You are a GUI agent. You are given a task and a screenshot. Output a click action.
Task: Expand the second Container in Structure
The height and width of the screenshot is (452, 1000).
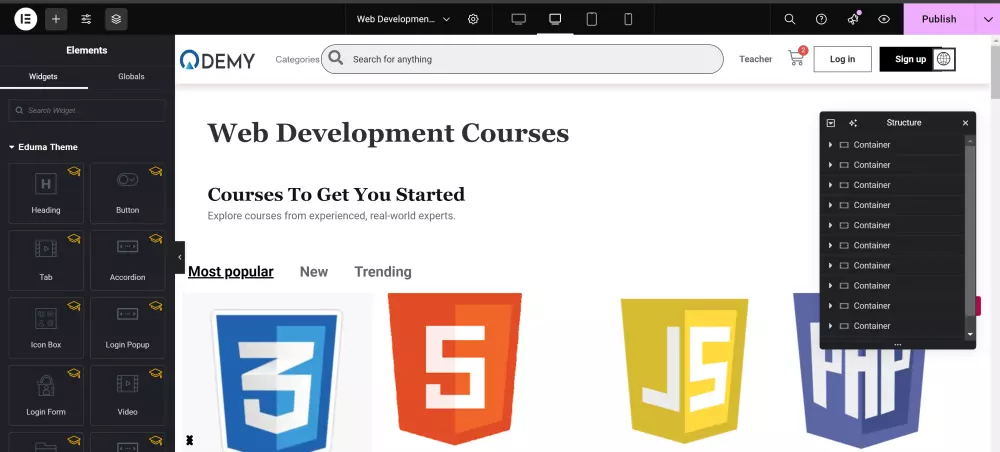tap(830, 165)
